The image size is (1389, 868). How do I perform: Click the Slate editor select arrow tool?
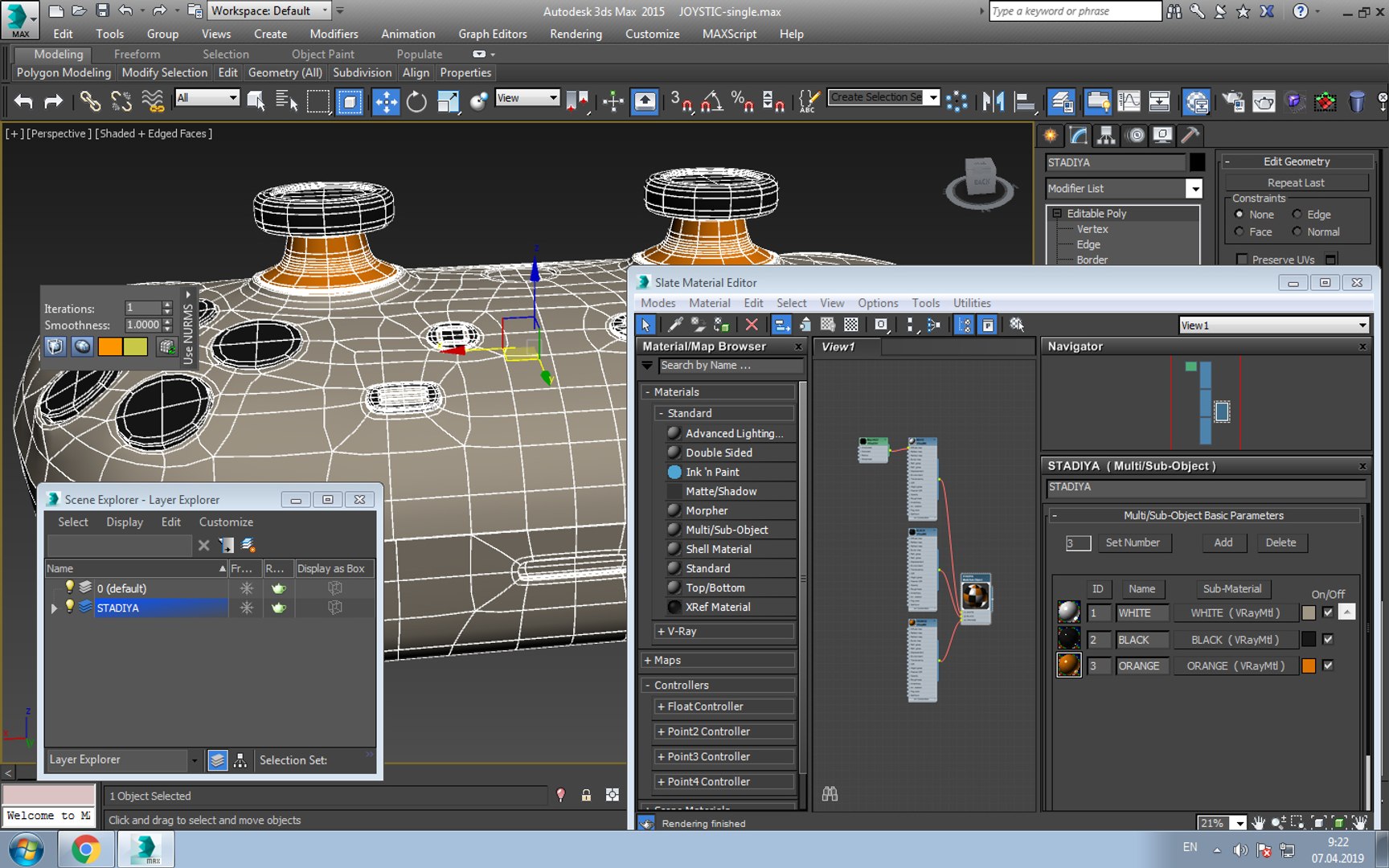pyautogui.click(x=645, y=325)
